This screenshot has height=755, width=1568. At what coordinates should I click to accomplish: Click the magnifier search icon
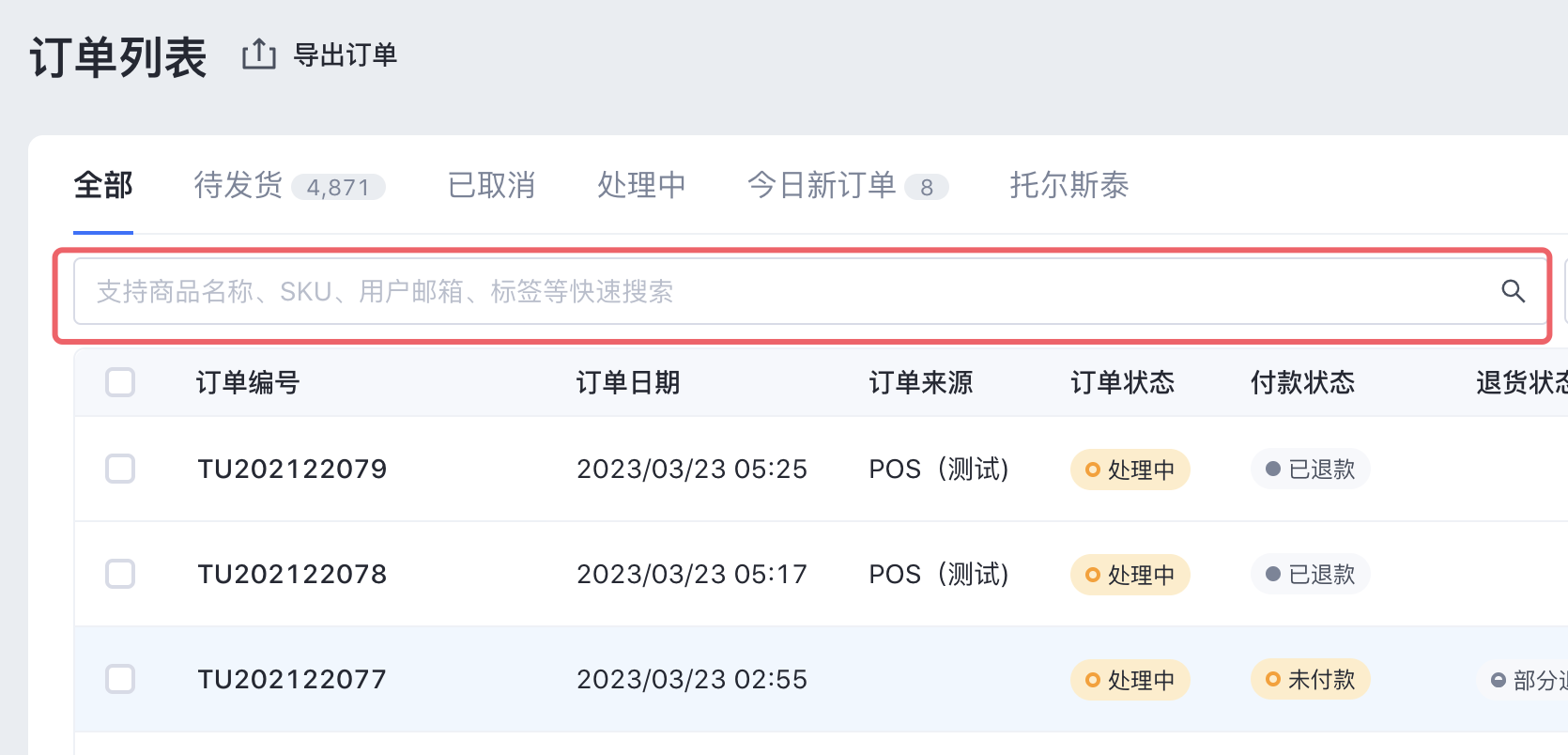1513,291
